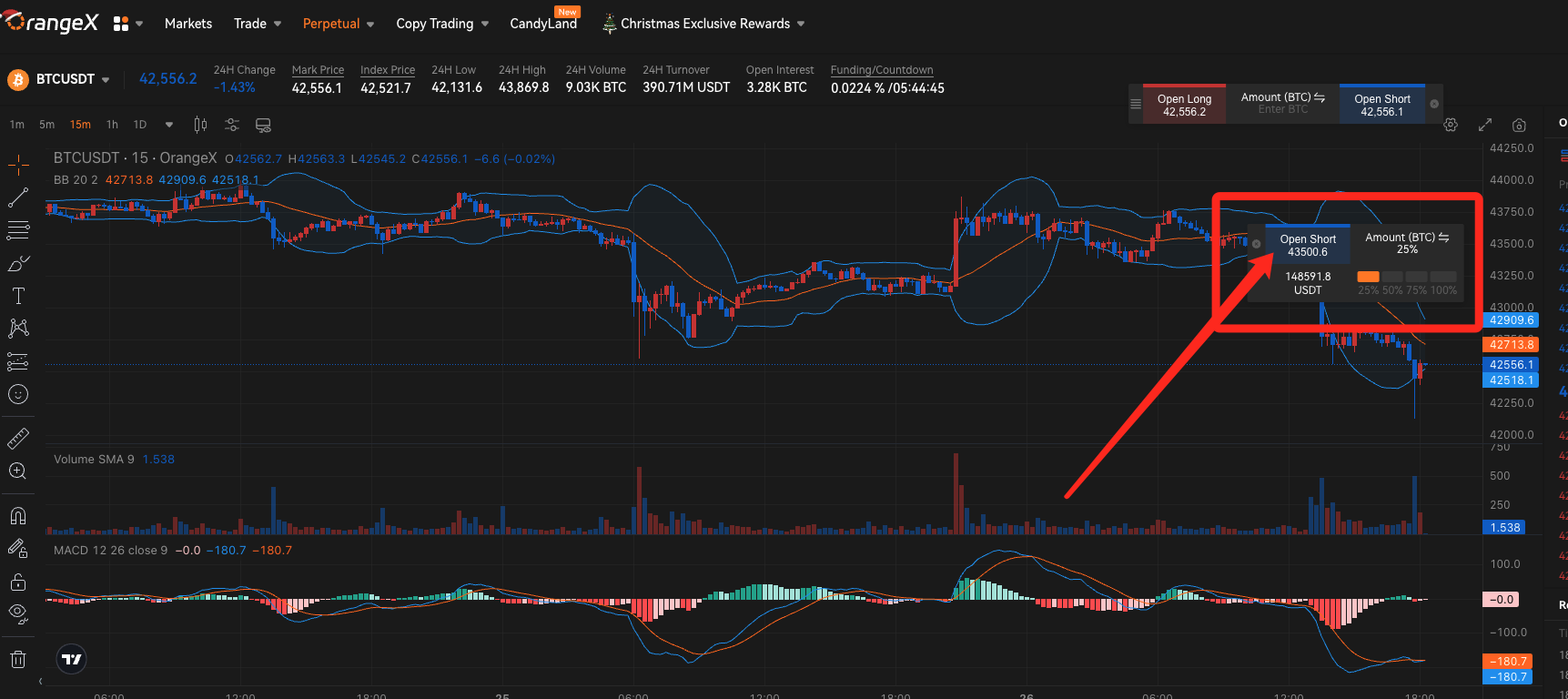Hide all drawings using eye icon
Image resolution: width=1568 pixels, height=699 pixels.
click(18, 613)
